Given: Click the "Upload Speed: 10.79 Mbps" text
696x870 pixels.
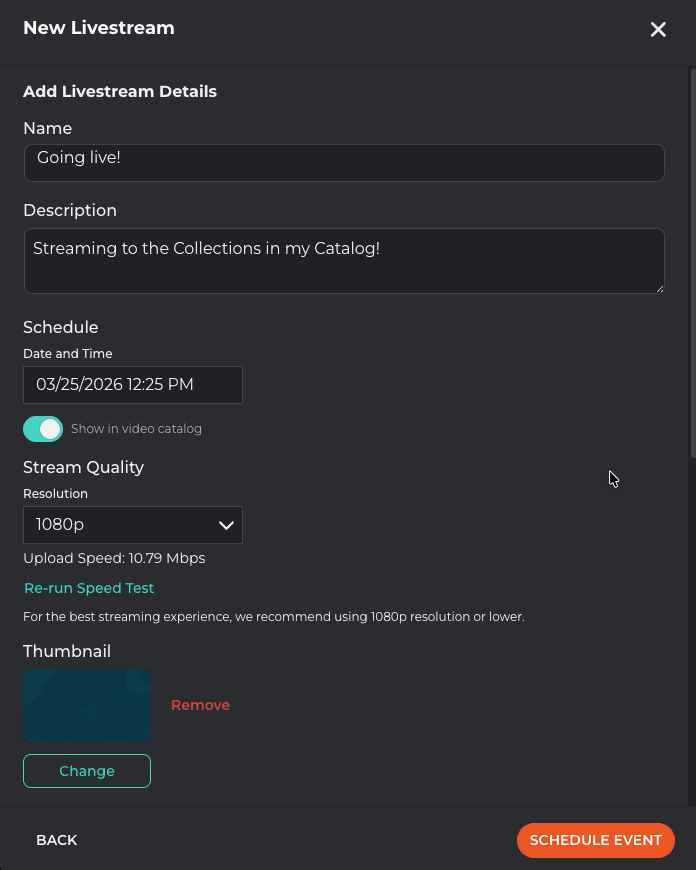Looking at the screenshot, I should tap(114, 558).
